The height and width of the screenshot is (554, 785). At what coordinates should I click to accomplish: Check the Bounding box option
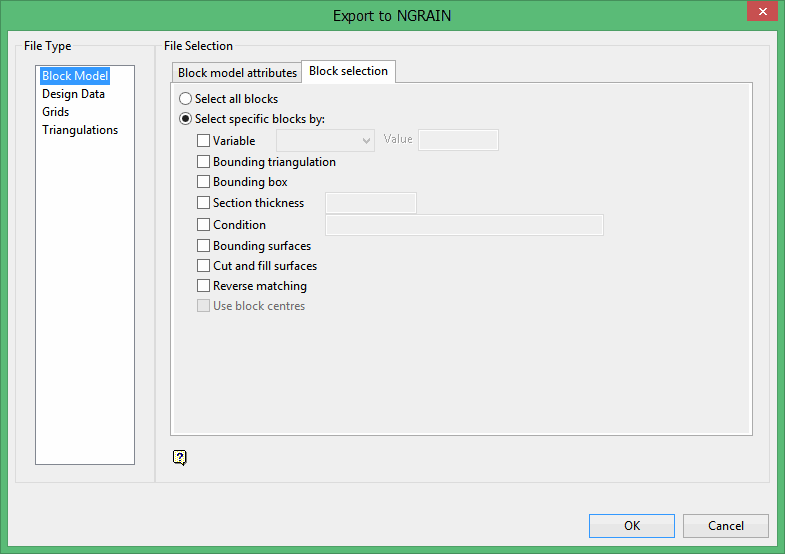tap(203, 182)
